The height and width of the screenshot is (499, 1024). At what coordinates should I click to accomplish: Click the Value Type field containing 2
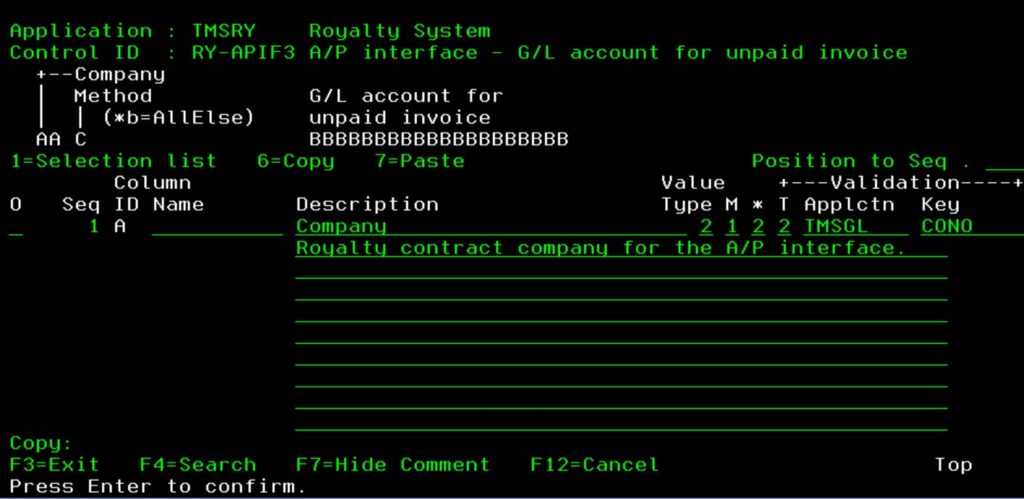(x=706, y=227)
